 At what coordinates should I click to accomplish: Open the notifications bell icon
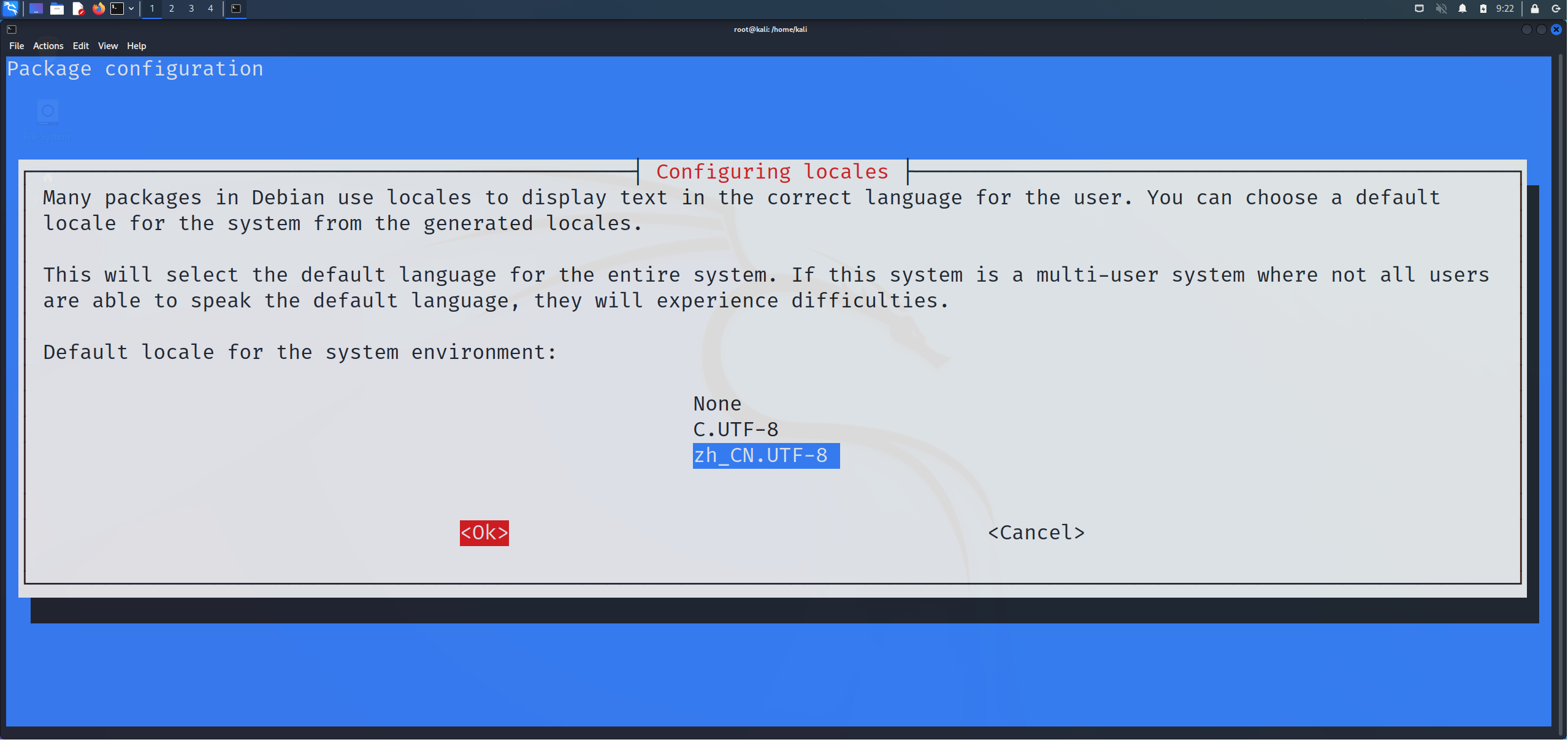1463,9
